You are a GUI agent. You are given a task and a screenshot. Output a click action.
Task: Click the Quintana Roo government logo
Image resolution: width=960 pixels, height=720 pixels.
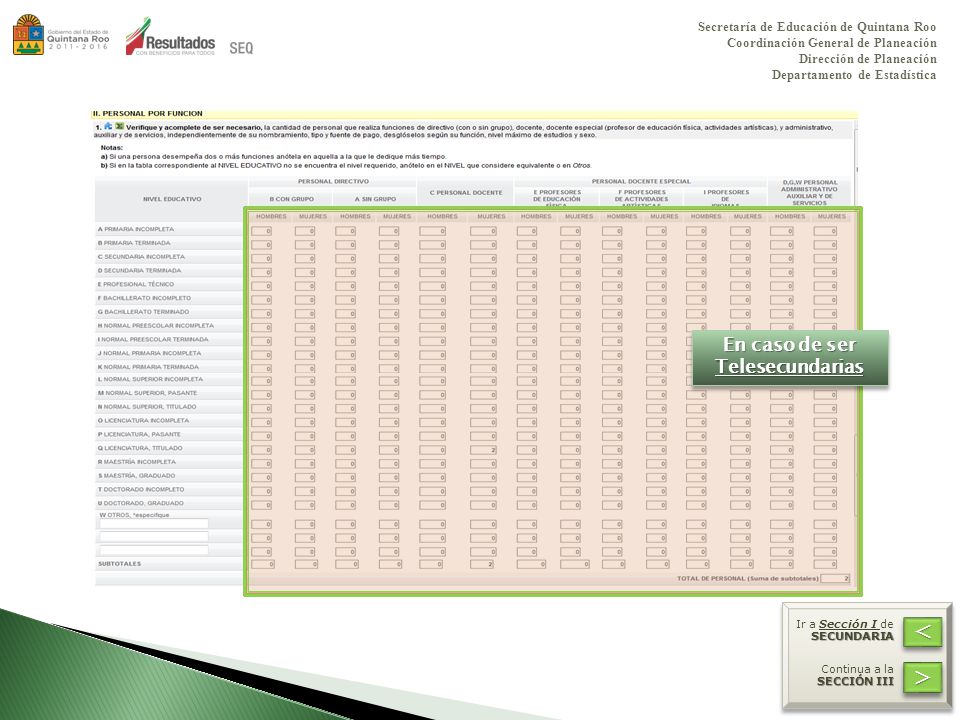(x=61, y=36)
